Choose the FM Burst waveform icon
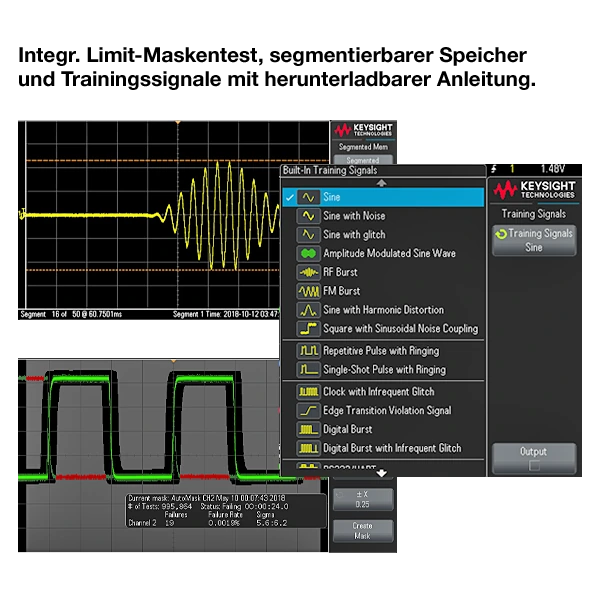600x600 pixels. (x=307, y=291)
